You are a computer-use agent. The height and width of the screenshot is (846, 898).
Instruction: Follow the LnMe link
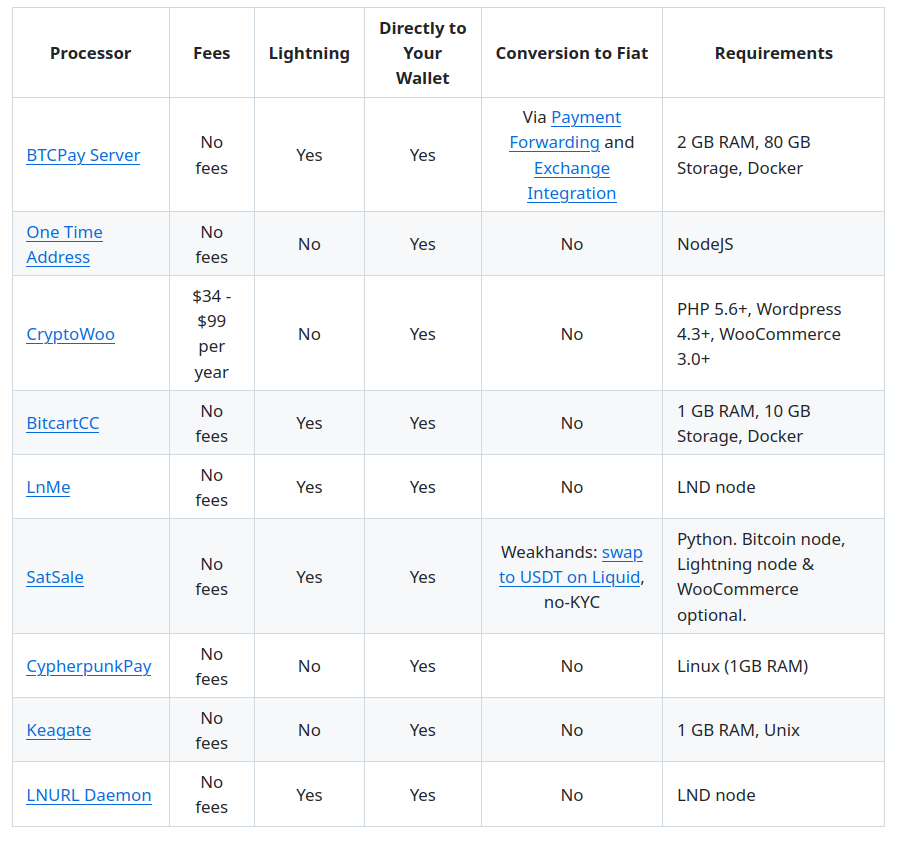point(48,487)
